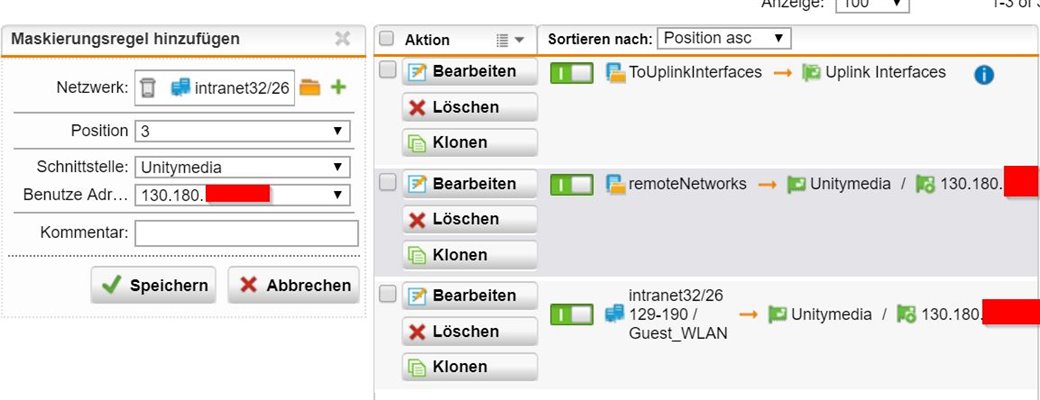Click the remoteNetworks group icon
This screenshot has height=400, width=1040.
pos(616,184)
